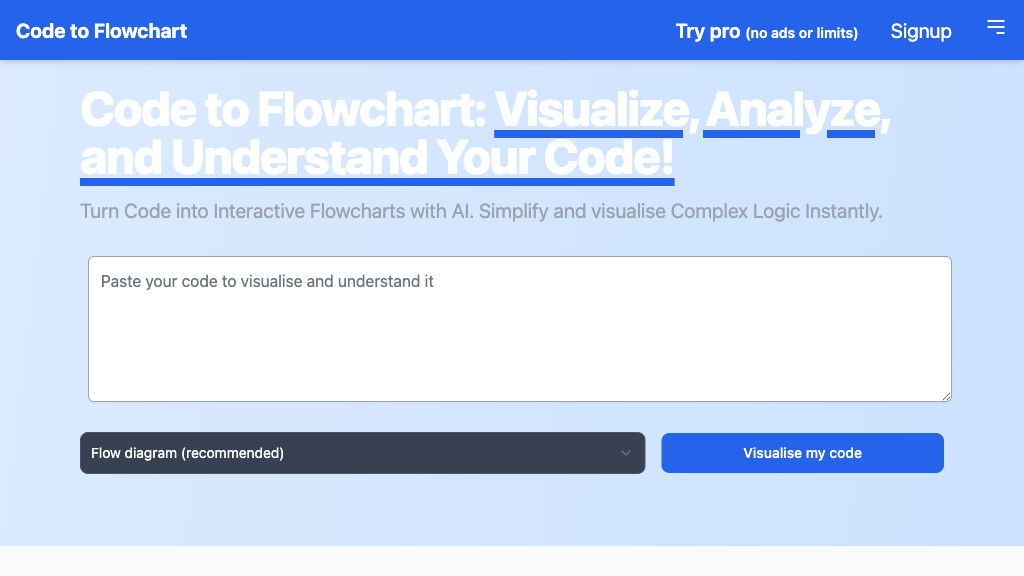
Task: Click the Try pro (no ads or limits) link
Action: (x=767, y=32)
